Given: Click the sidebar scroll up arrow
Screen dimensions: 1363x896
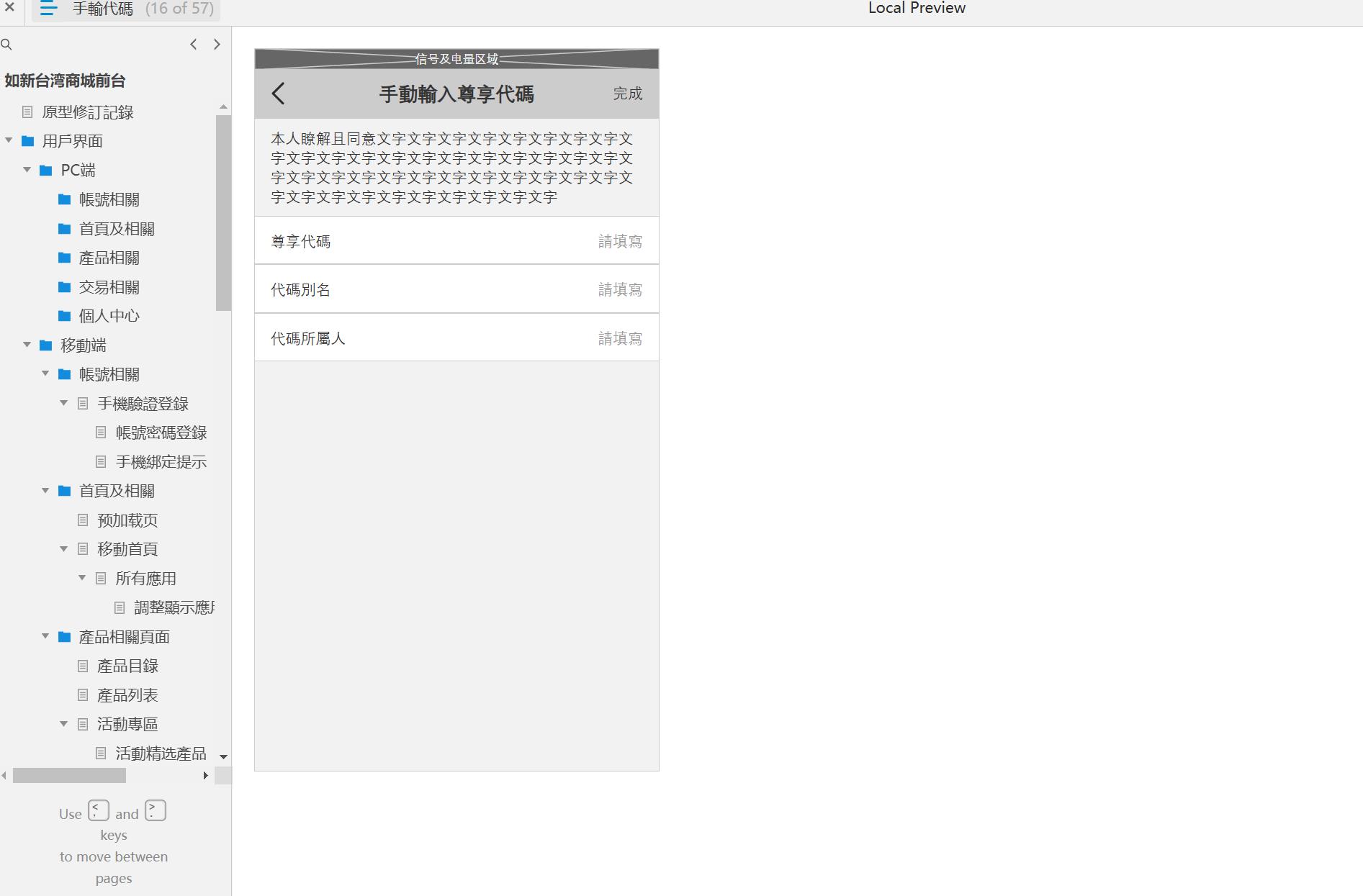Looking at the screenshot, I should (x=223, y=107).
